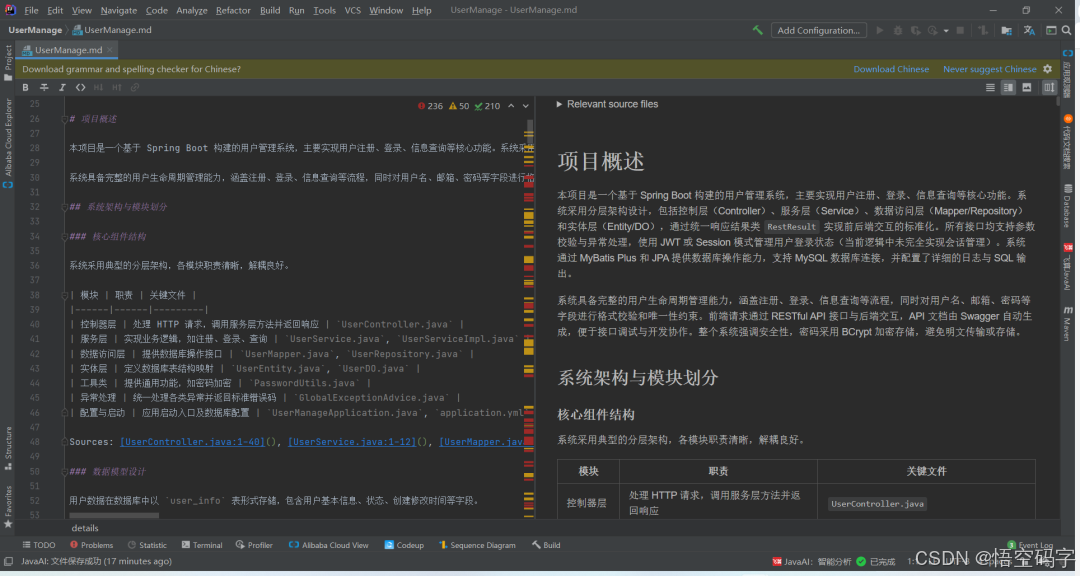
Task: Fold the Sources block at line 48
Action: pyautogui.click(x=64, y=442)
